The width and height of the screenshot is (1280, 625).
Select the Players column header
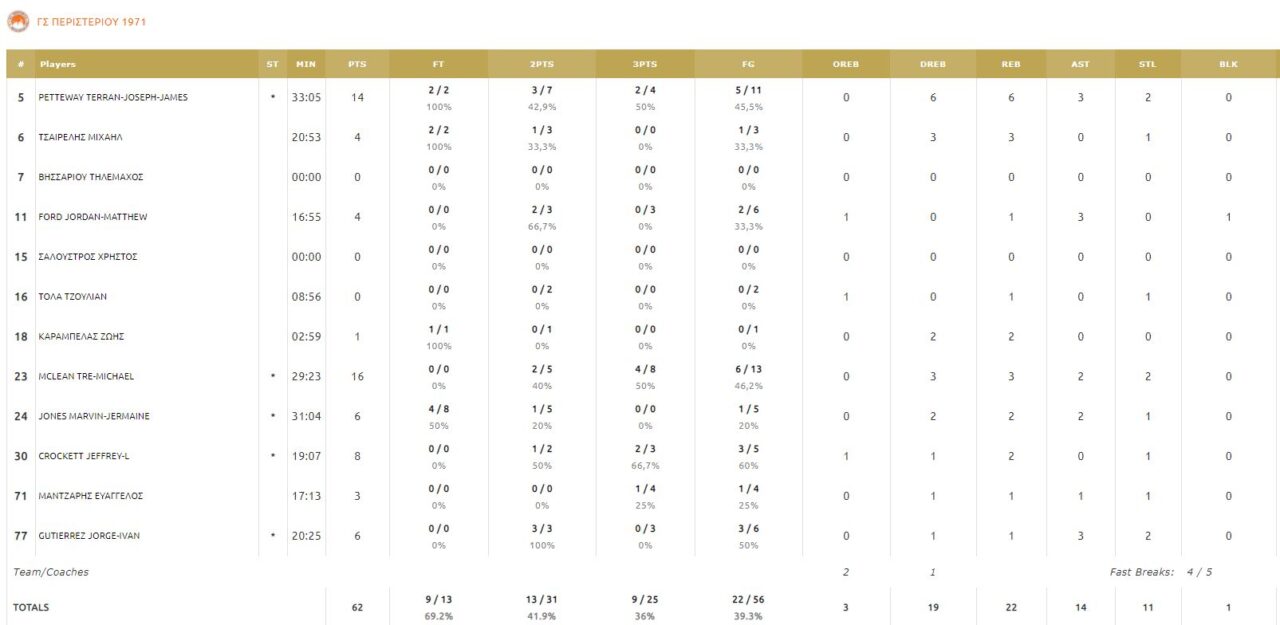(58, 64)
